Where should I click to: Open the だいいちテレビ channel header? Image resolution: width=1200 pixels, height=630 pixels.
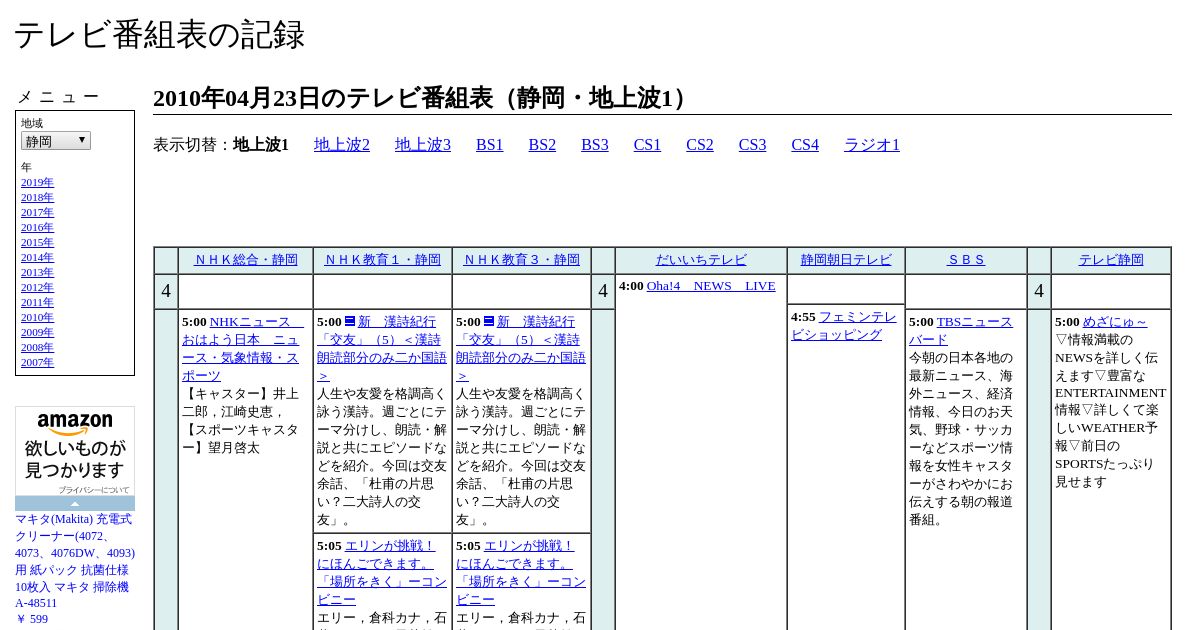pyautogui.click(x=701, y=260)
